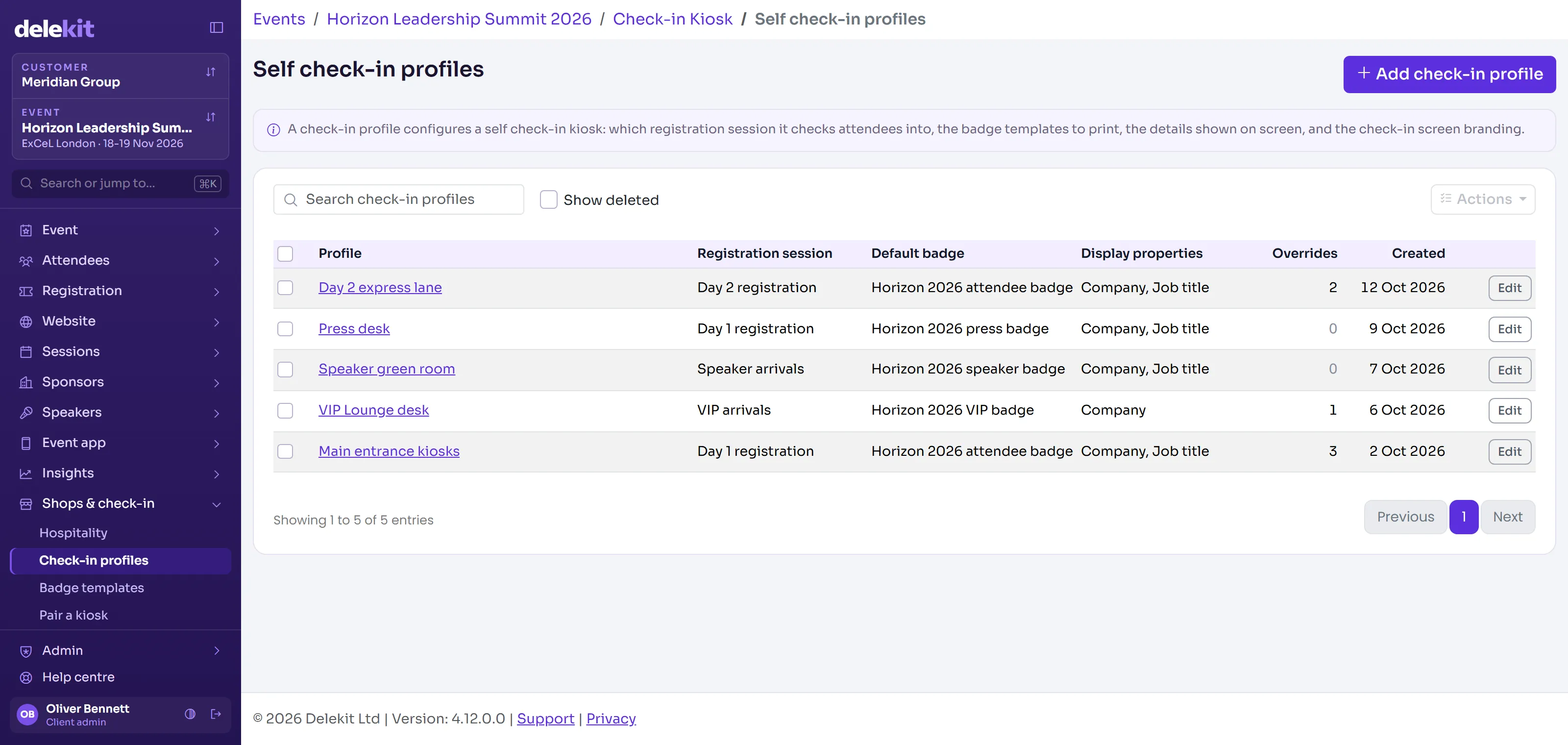The image size is (1568, 745).
Task: Focus the Search check-in profiles field
Action: point(398,199)
